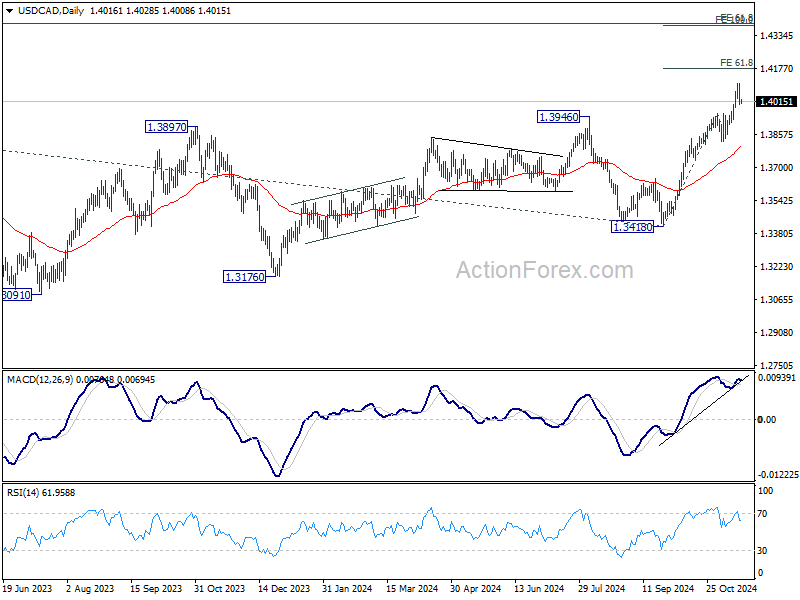Click the MACD -0.012225 scale value

(778, 474)
